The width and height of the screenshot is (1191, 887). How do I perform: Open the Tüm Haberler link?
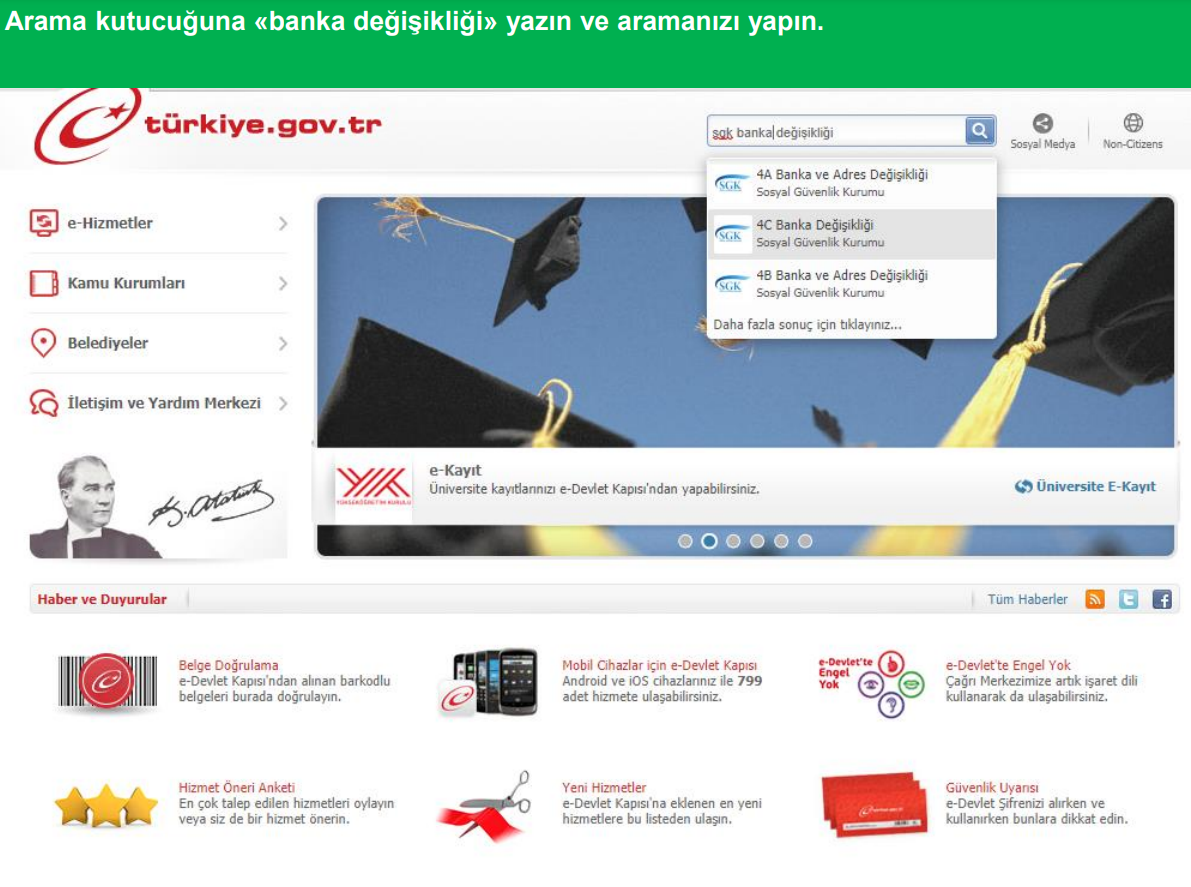(x=1027, y=600)
